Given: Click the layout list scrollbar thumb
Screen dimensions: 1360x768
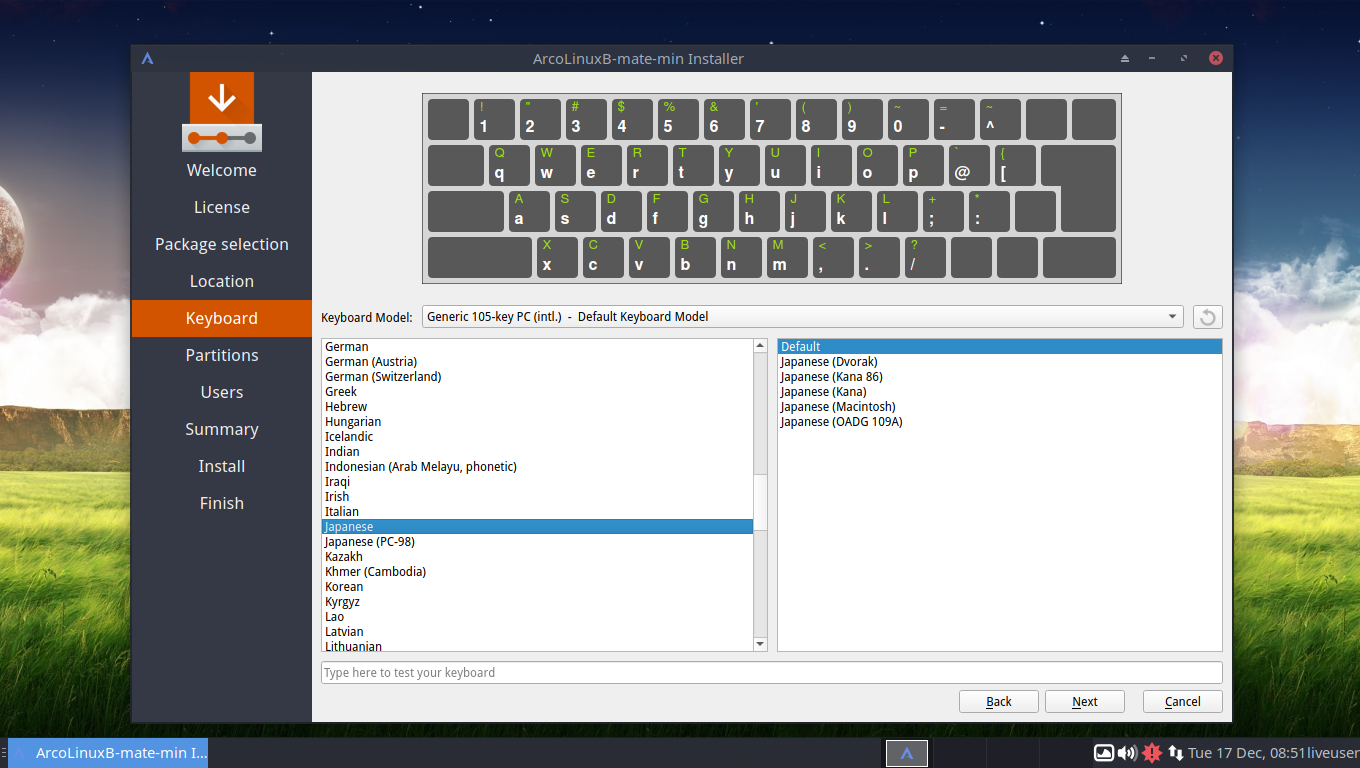Looking at the screenshot, I should point(760,502).
